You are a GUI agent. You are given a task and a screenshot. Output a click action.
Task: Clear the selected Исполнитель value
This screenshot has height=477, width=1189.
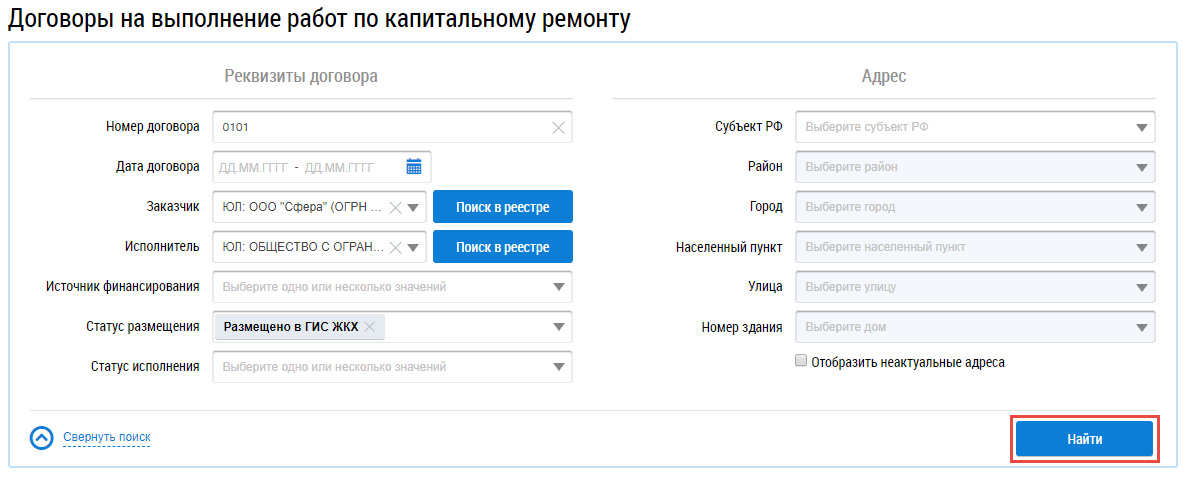(395, 247)
